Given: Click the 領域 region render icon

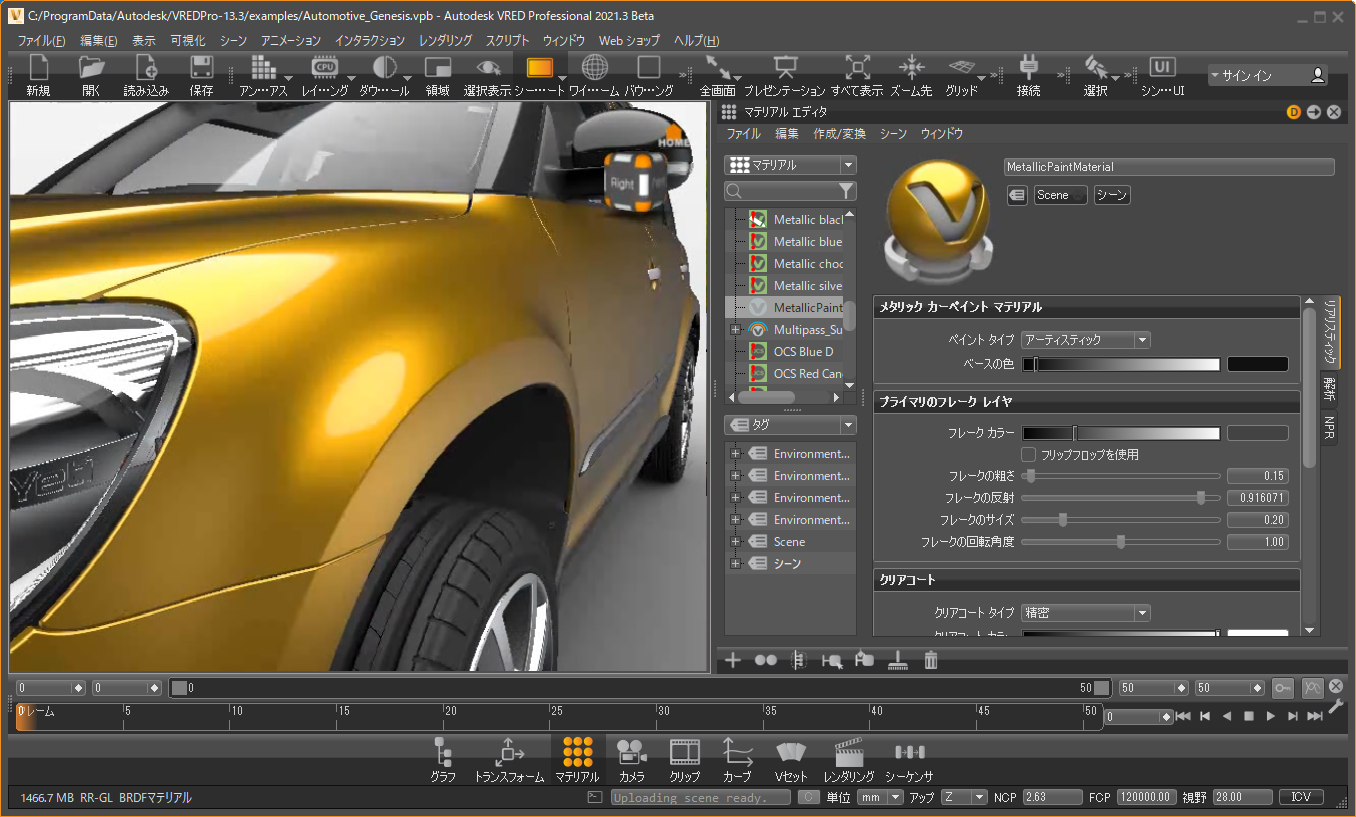Looking at the screenshot, I should (x=438, y=68).
